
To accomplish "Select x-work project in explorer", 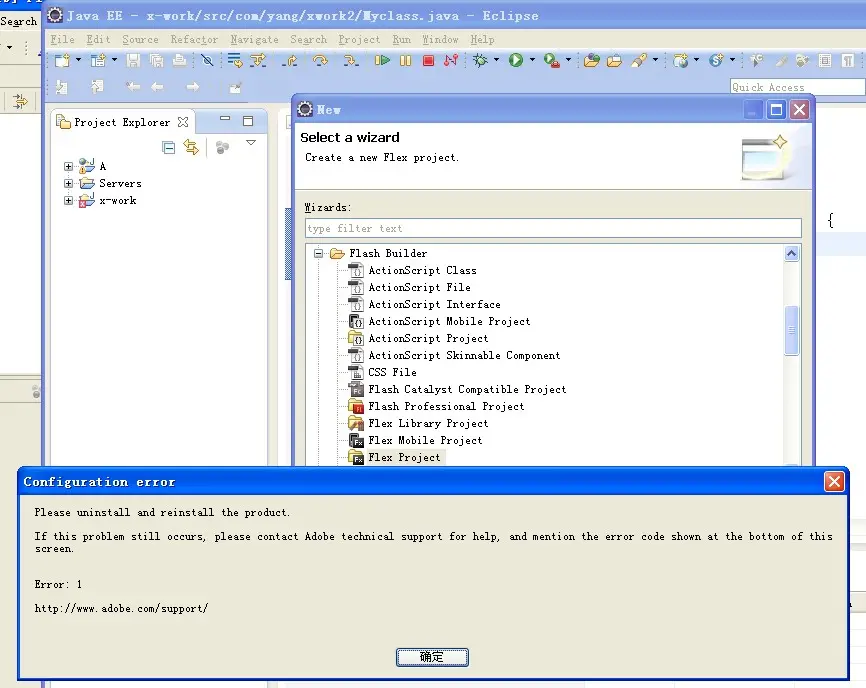I will tap(118, 200).
